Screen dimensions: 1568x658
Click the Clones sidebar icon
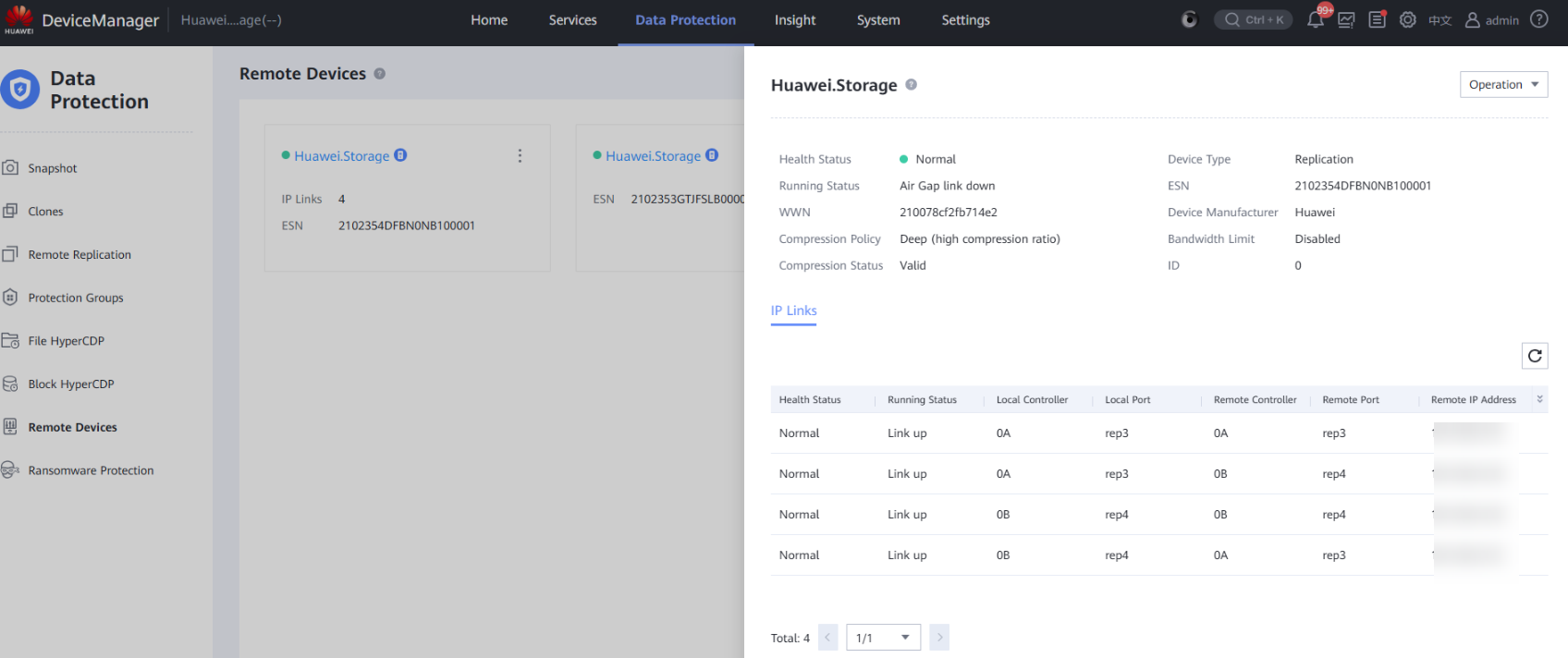pyautogui.click(x=10, y=211)
